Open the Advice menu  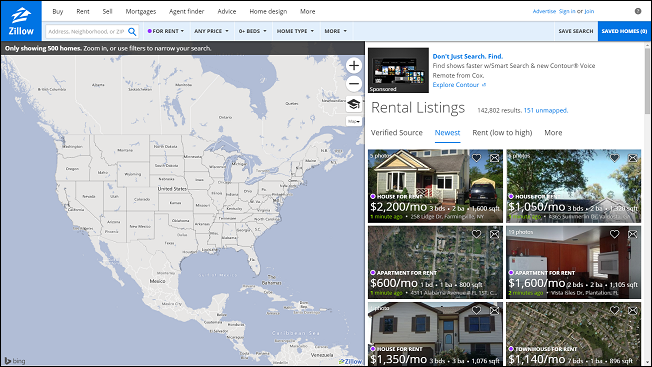(x=227, y=12)
